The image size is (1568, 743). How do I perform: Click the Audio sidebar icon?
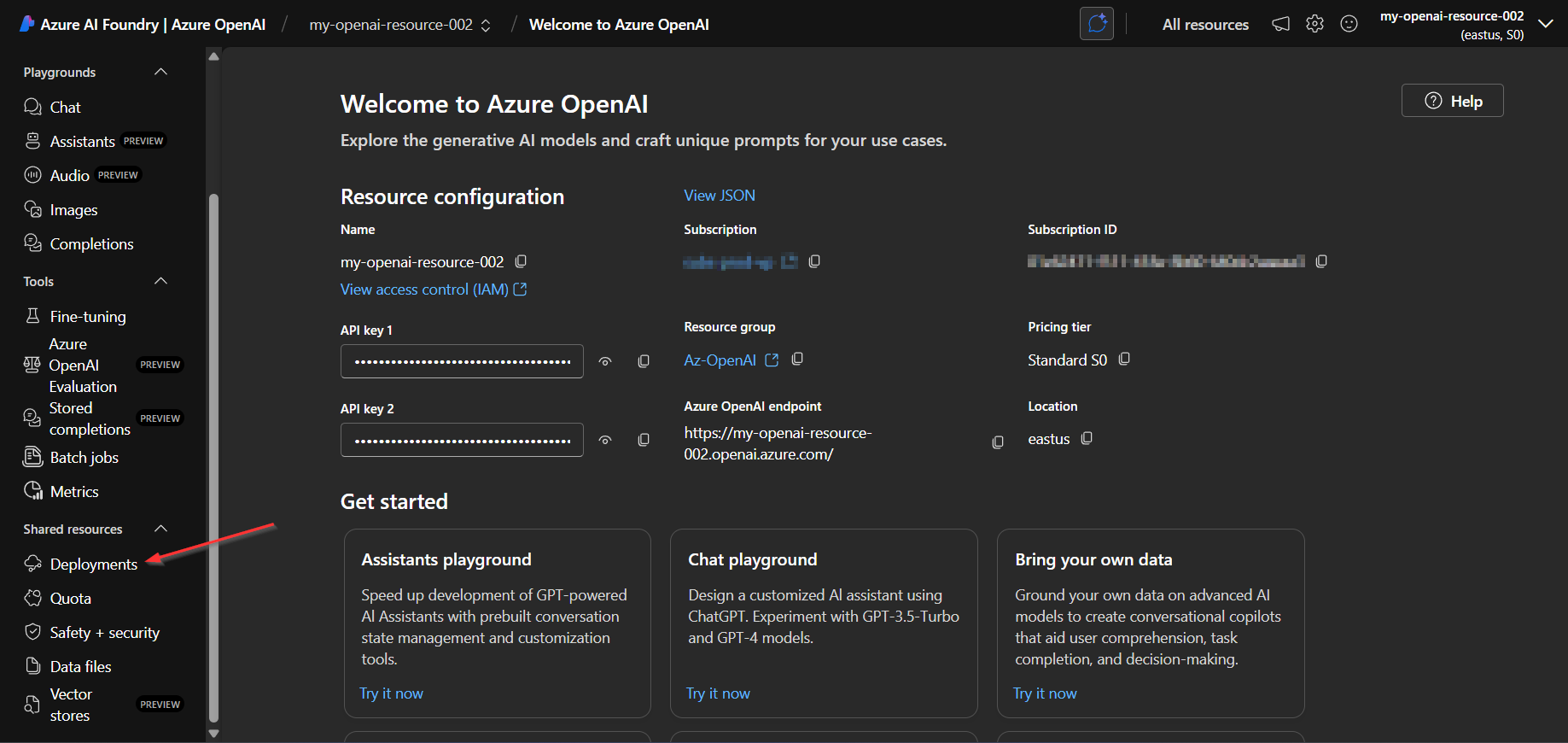point(32,175)
